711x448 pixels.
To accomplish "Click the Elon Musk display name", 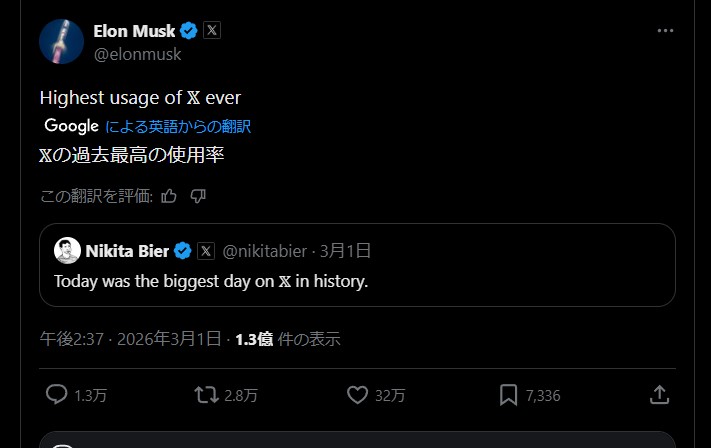I will (x=134, y=31).
